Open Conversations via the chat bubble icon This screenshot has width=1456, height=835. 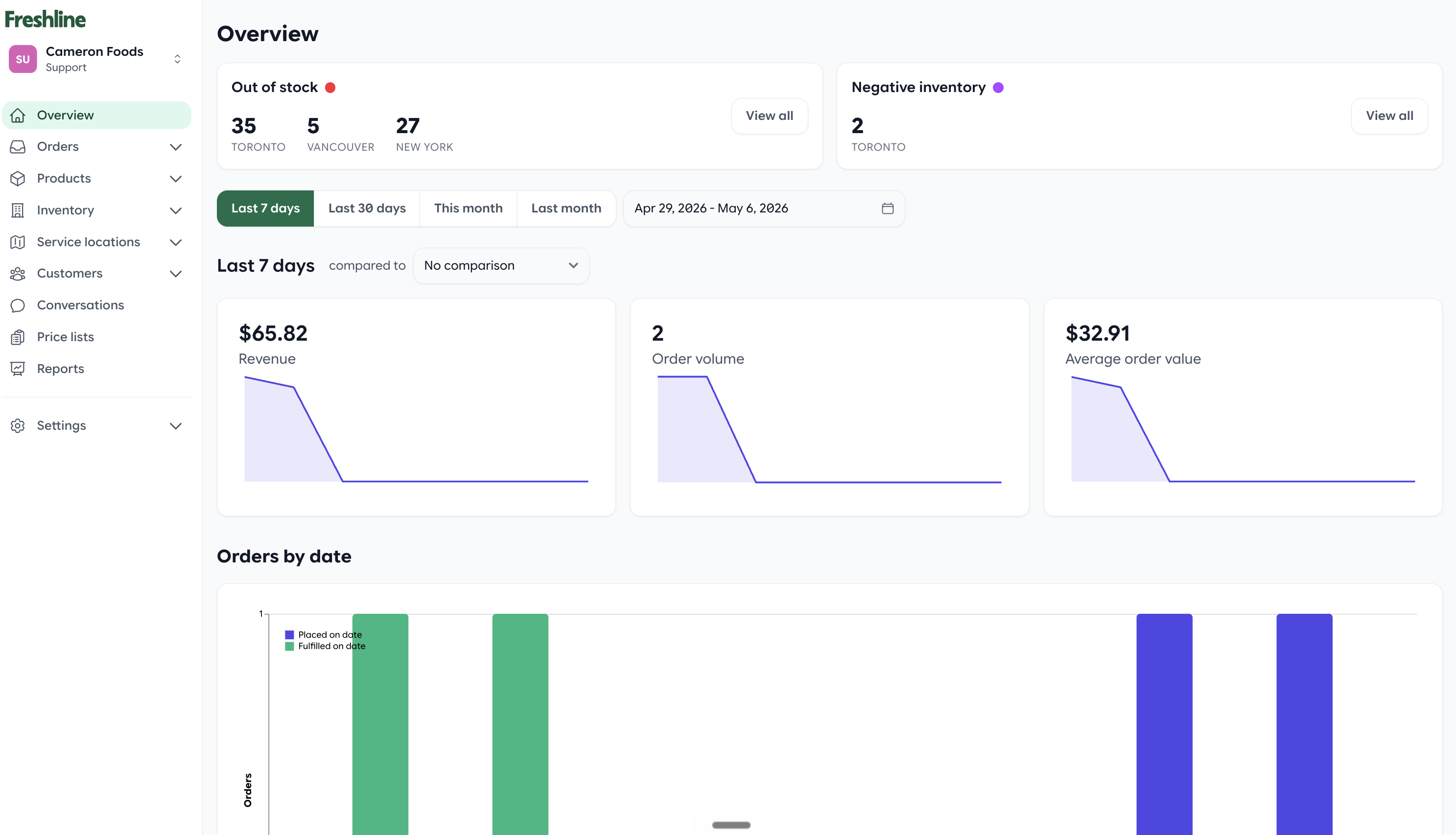click(x=18, y=305)
